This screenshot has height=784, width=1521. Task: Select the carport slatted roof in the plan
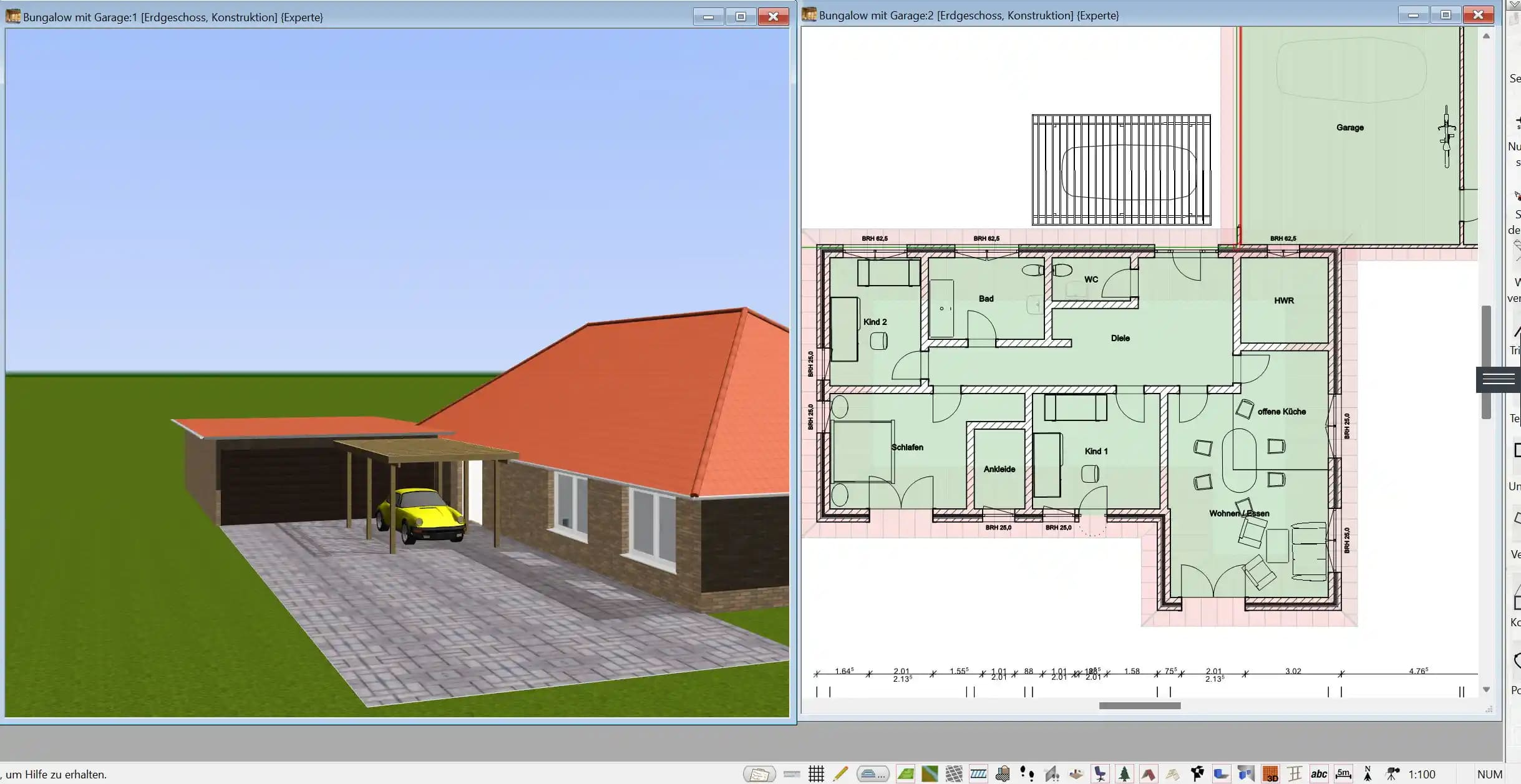1121,170
